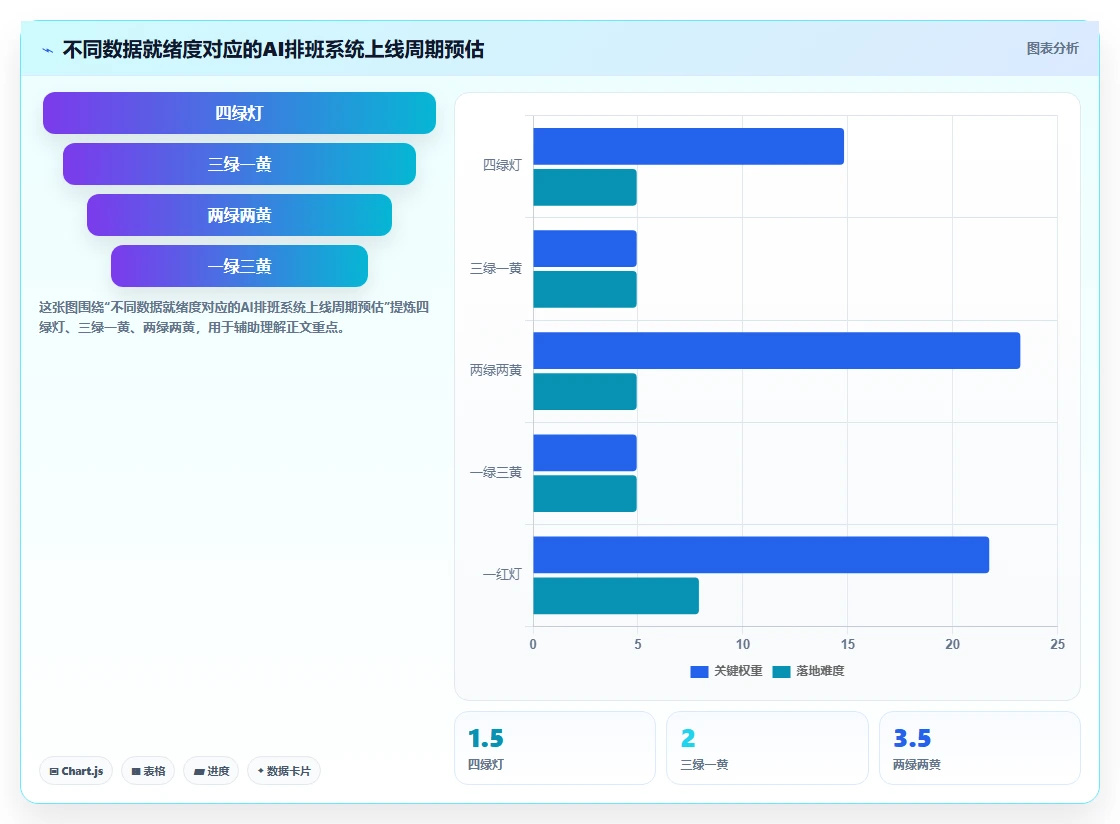
Task: Click the 一红灯 blue 关键权重 bar
Action: pyautogui.click(x=761, y=555)
